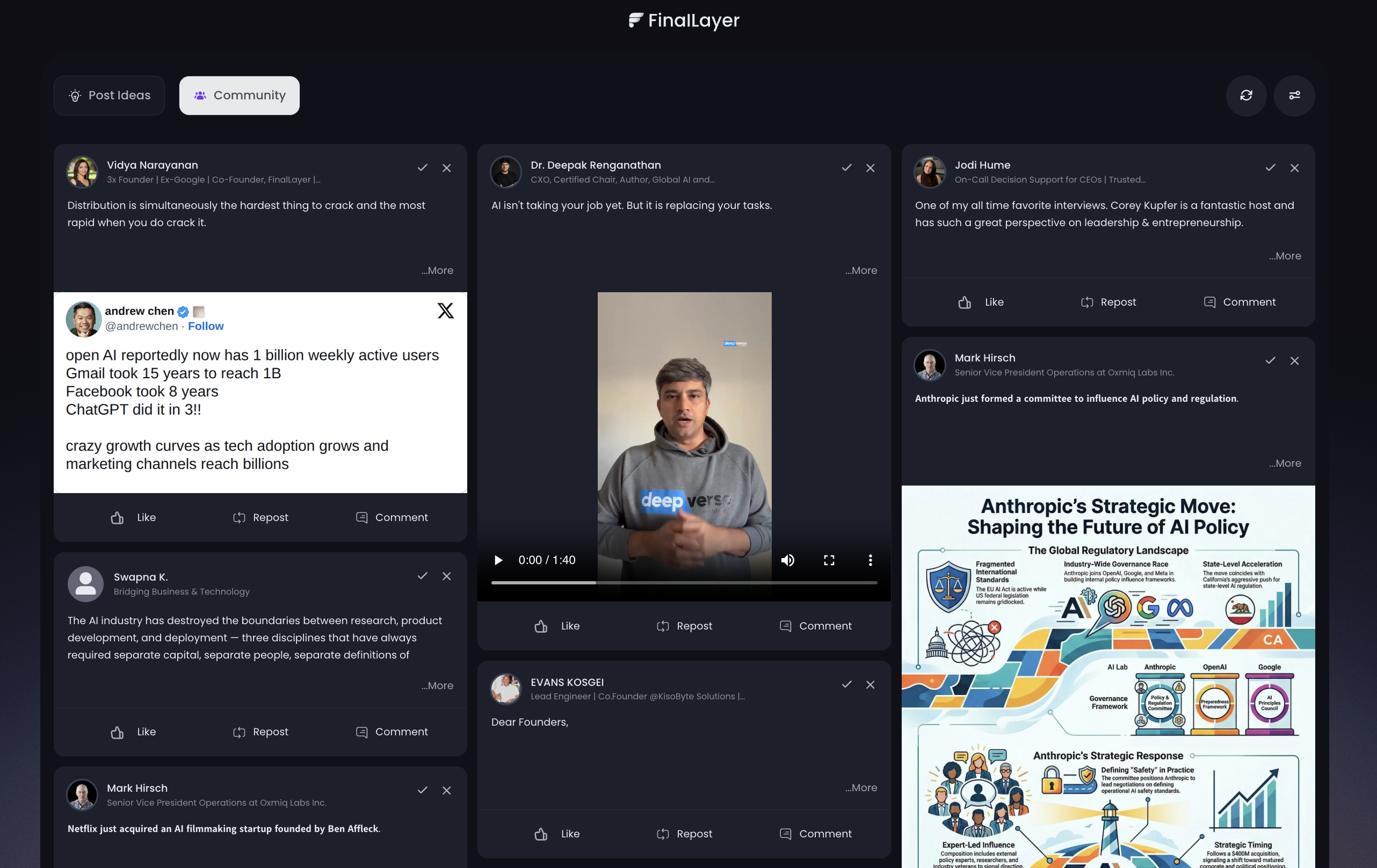The height and width of the screenshot is (868, 1377).
Task: Click the X logo on andrew chen's tweet
Action: point(445,310)
